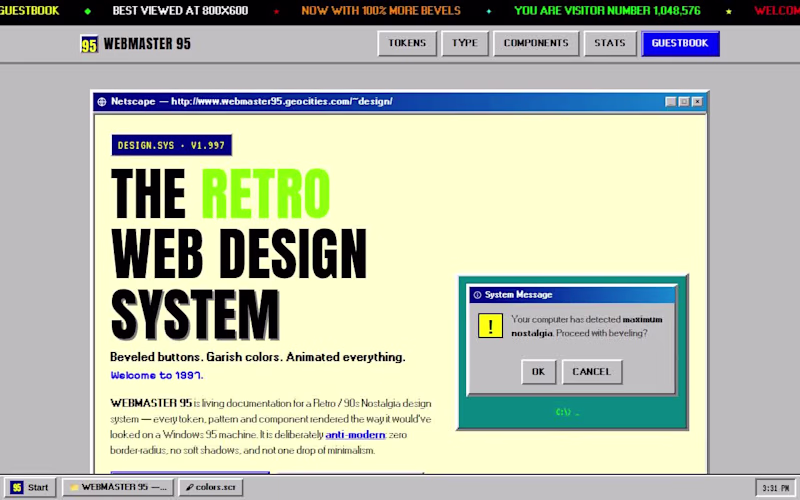Click the WEBMASTER 95 site title
The image size is (800, 500).
tap(147, 44)
